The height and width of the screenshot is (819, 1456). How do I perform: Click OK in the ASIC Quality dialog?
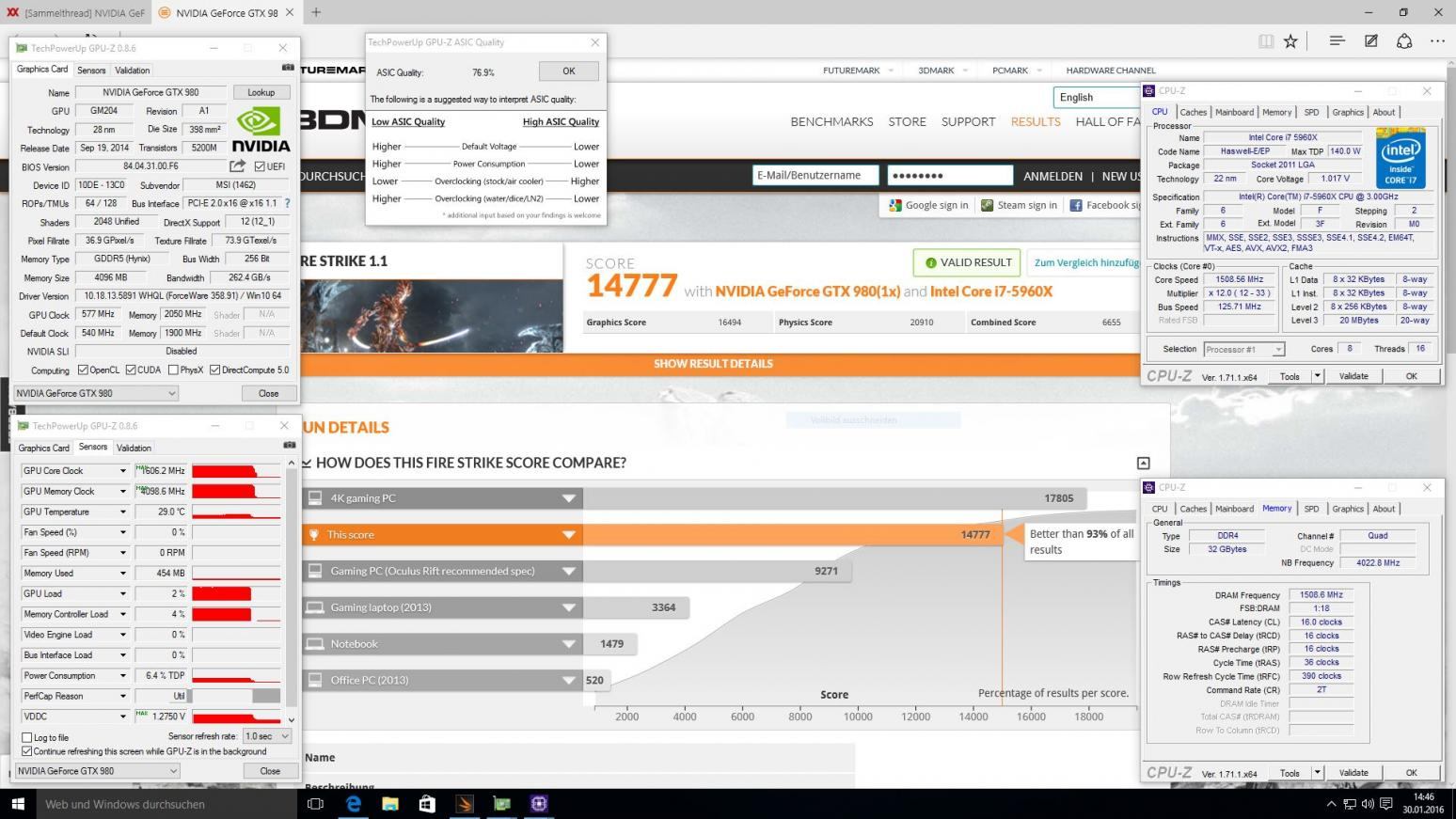pyautogui.click(x=569, y=71)
